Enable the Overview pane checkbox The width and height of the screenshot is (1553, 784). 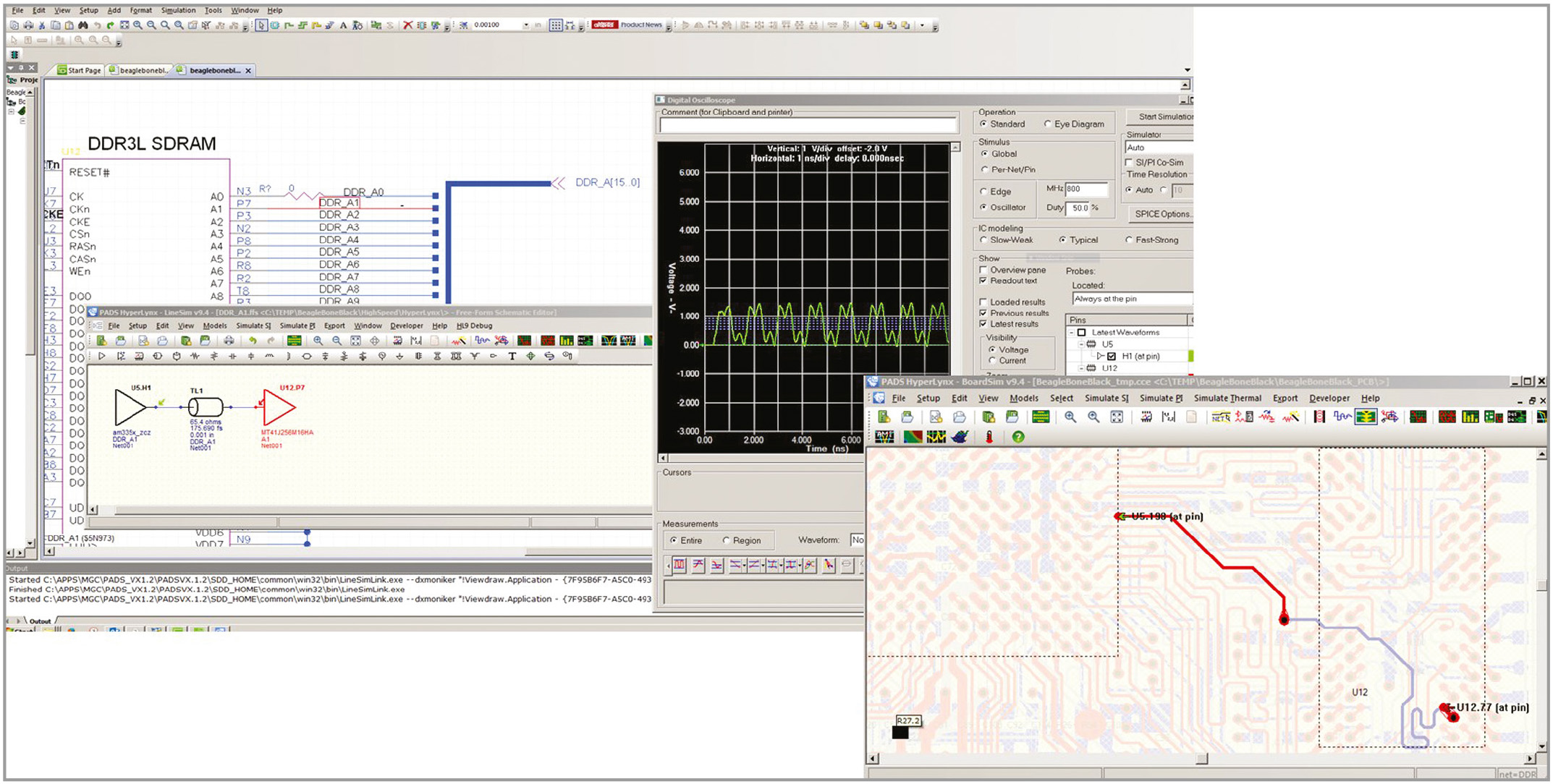tap(983, 270)
